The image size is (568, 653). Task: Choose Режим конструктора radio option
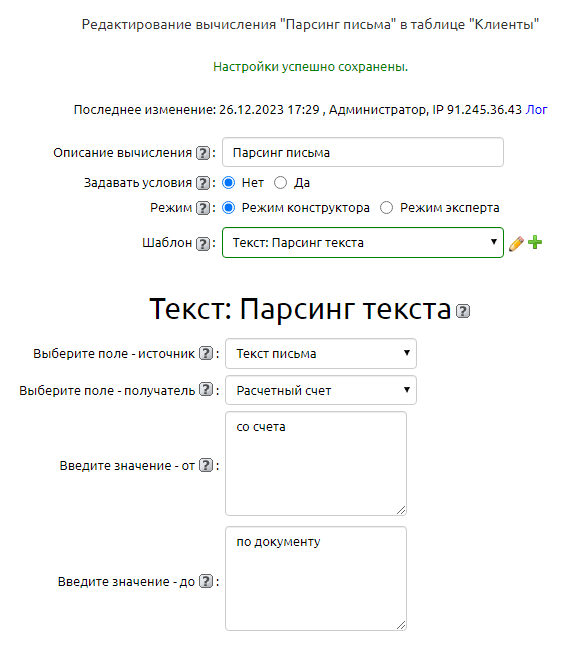pyautogui.click(x=229, y=208)
